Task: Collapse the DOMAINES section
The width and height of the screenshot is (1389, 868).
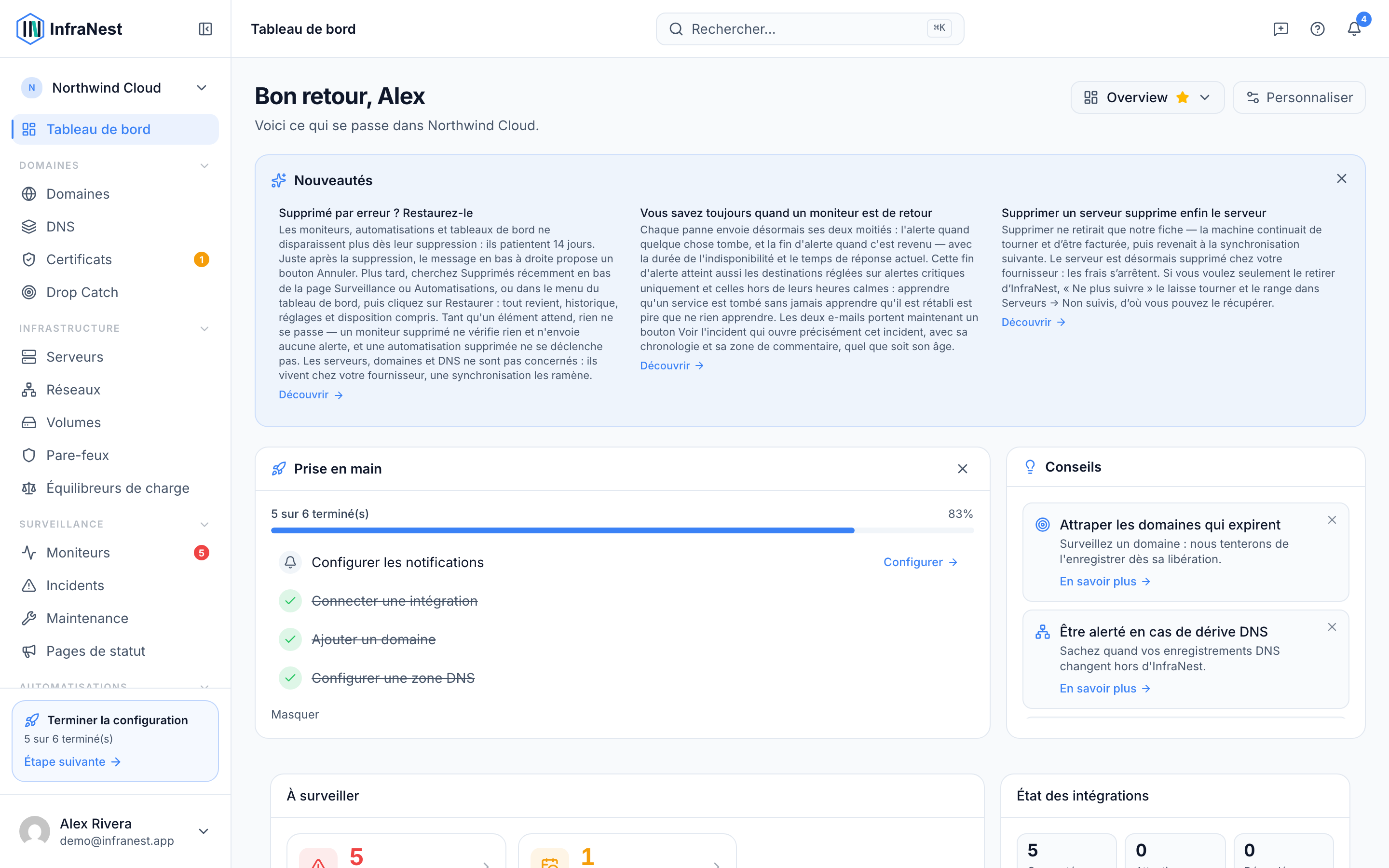Action: [204, 165]
